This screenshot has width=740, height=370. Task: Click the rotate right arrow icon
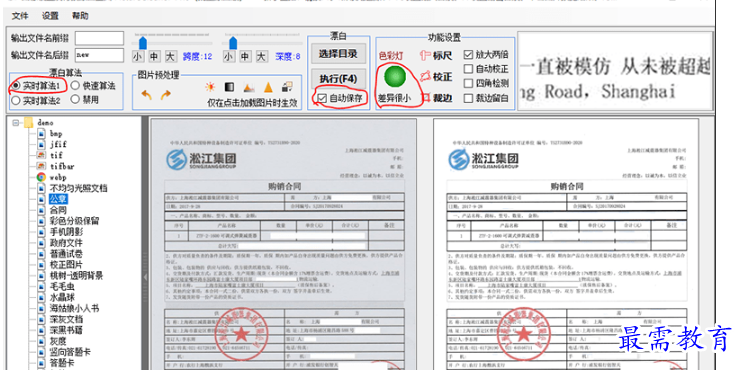[x=165, y=95]
